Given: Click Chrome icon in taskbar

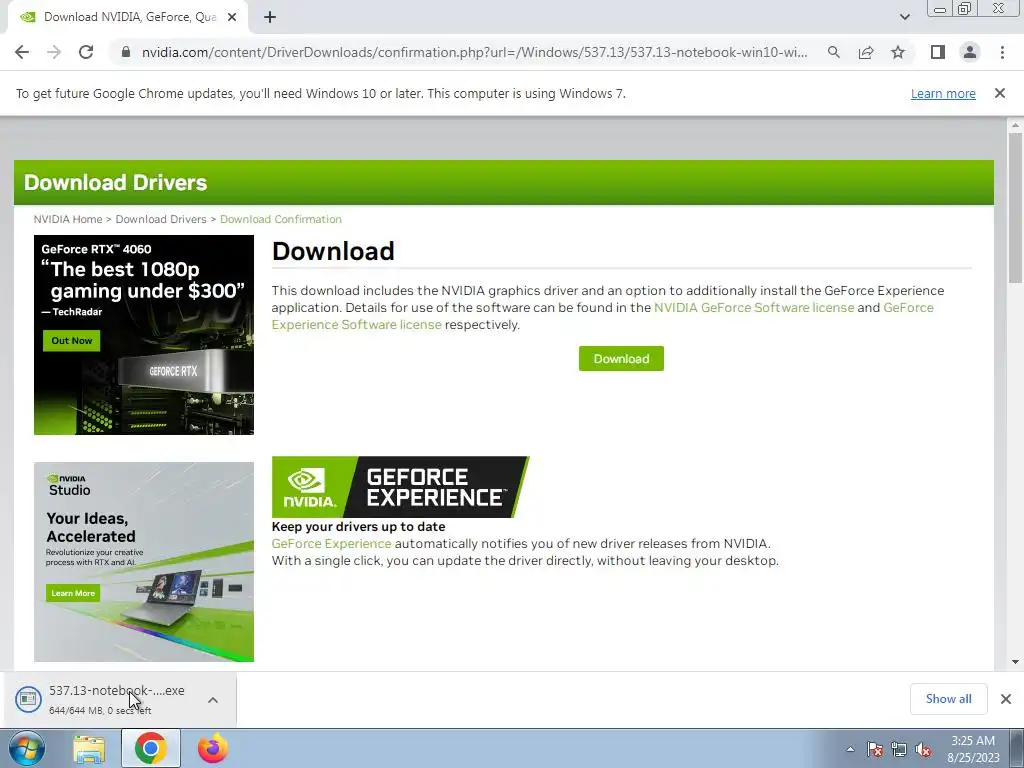Looking at the screenshot, I should pyautogui.click(x=150, y=749).
